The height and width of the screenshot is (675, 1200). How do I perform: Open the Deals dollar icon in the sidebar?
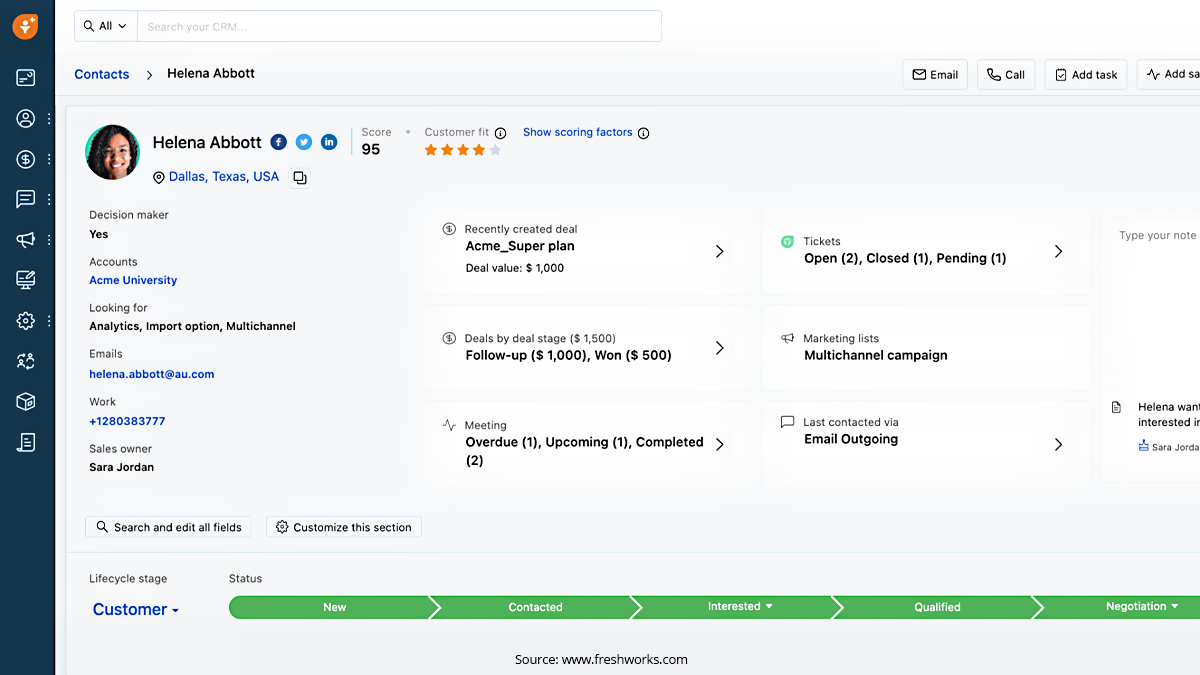(26, 159)
